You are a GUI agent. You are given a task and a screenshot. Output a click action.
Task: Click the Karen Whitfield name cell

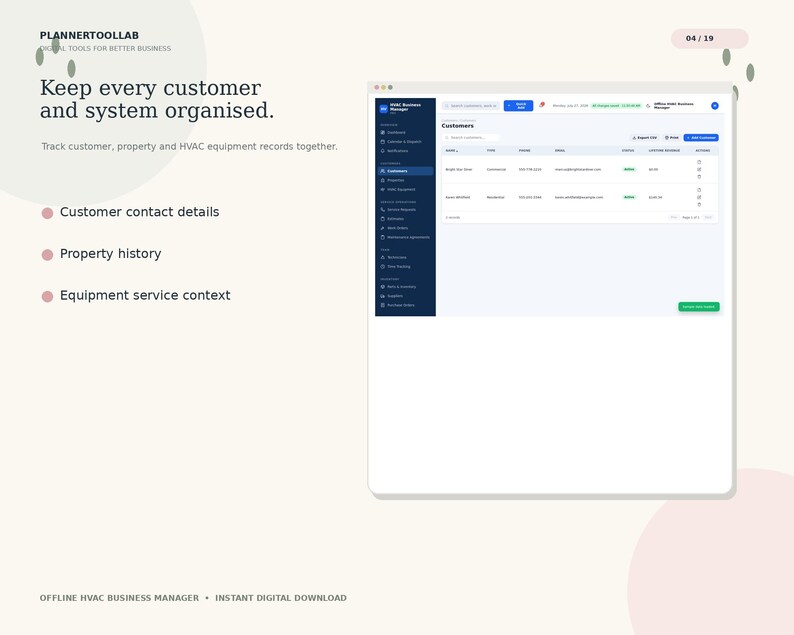pos(458,197)
